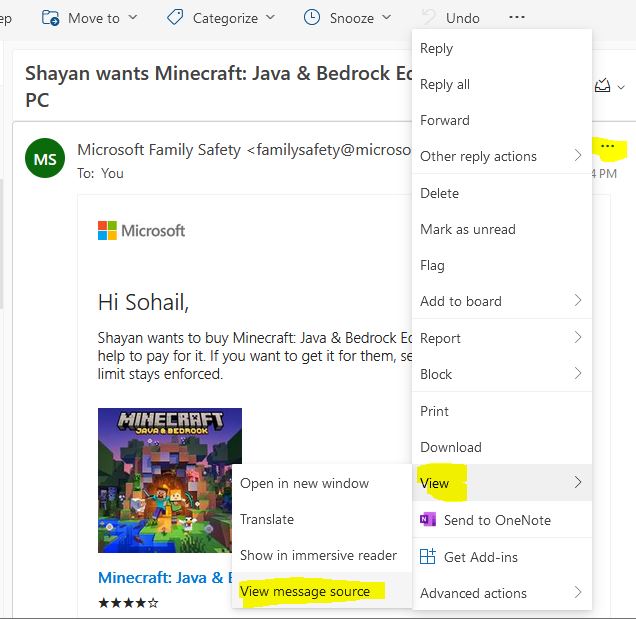Expand the Move to dropdown arrow

[x=133, y=17]
